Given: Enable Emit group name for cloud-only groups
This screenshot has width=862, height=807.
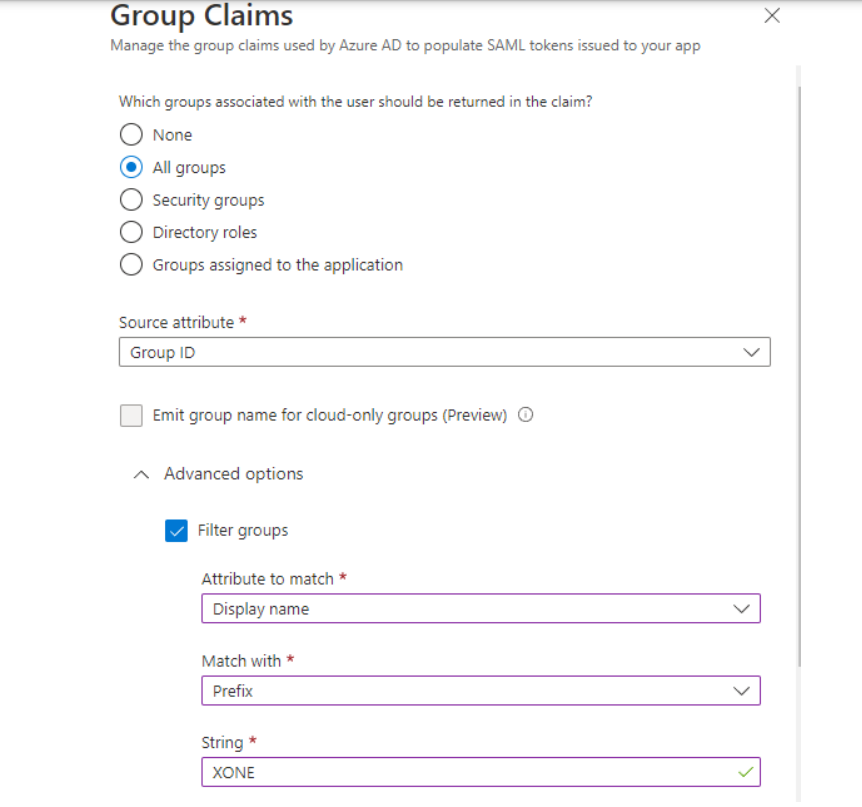Looking at the screenshot, I should (x=131, y=416).
